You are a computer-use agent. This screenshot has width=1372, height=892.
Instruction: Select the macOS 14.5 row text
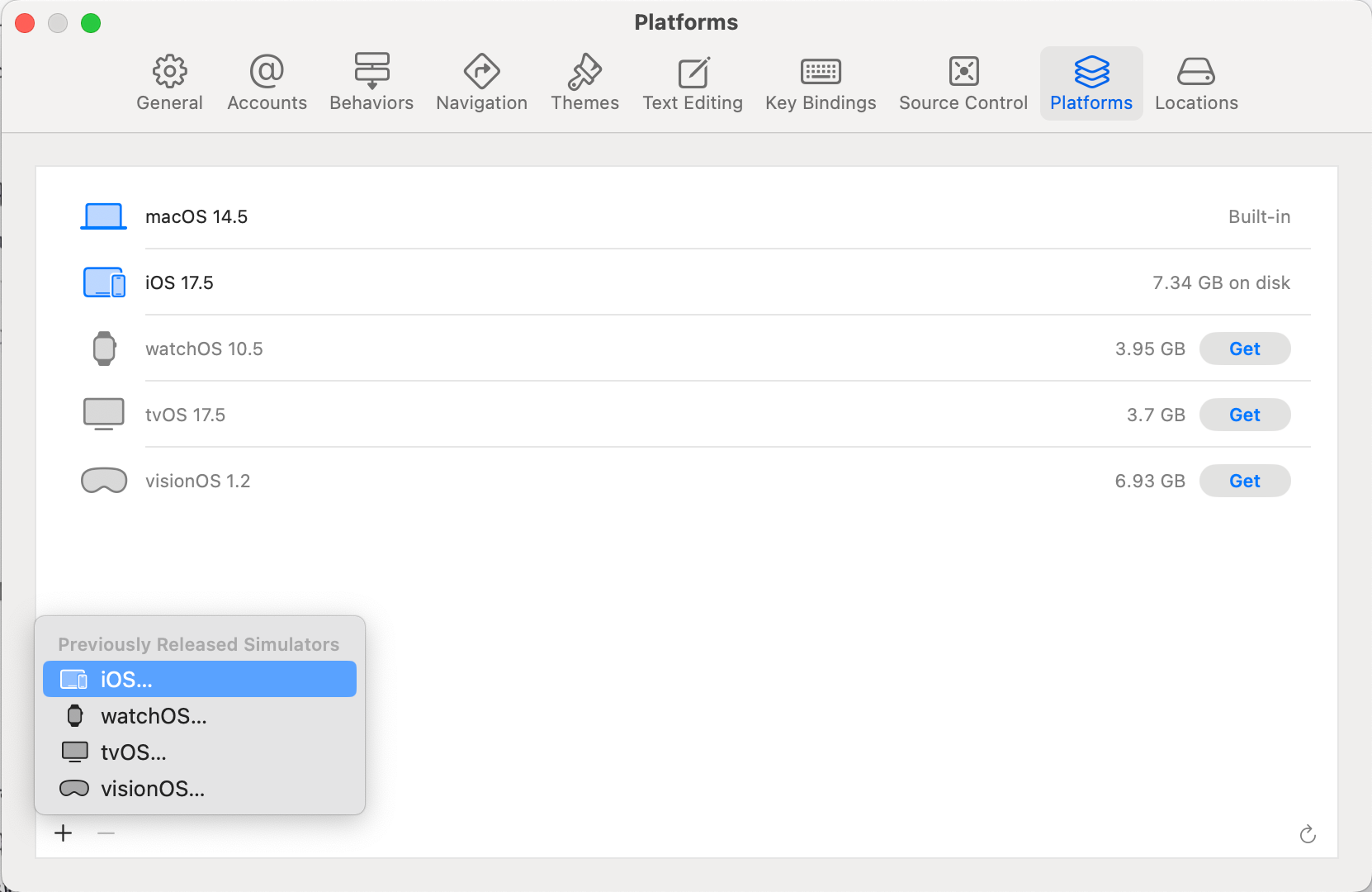point(196,216)
